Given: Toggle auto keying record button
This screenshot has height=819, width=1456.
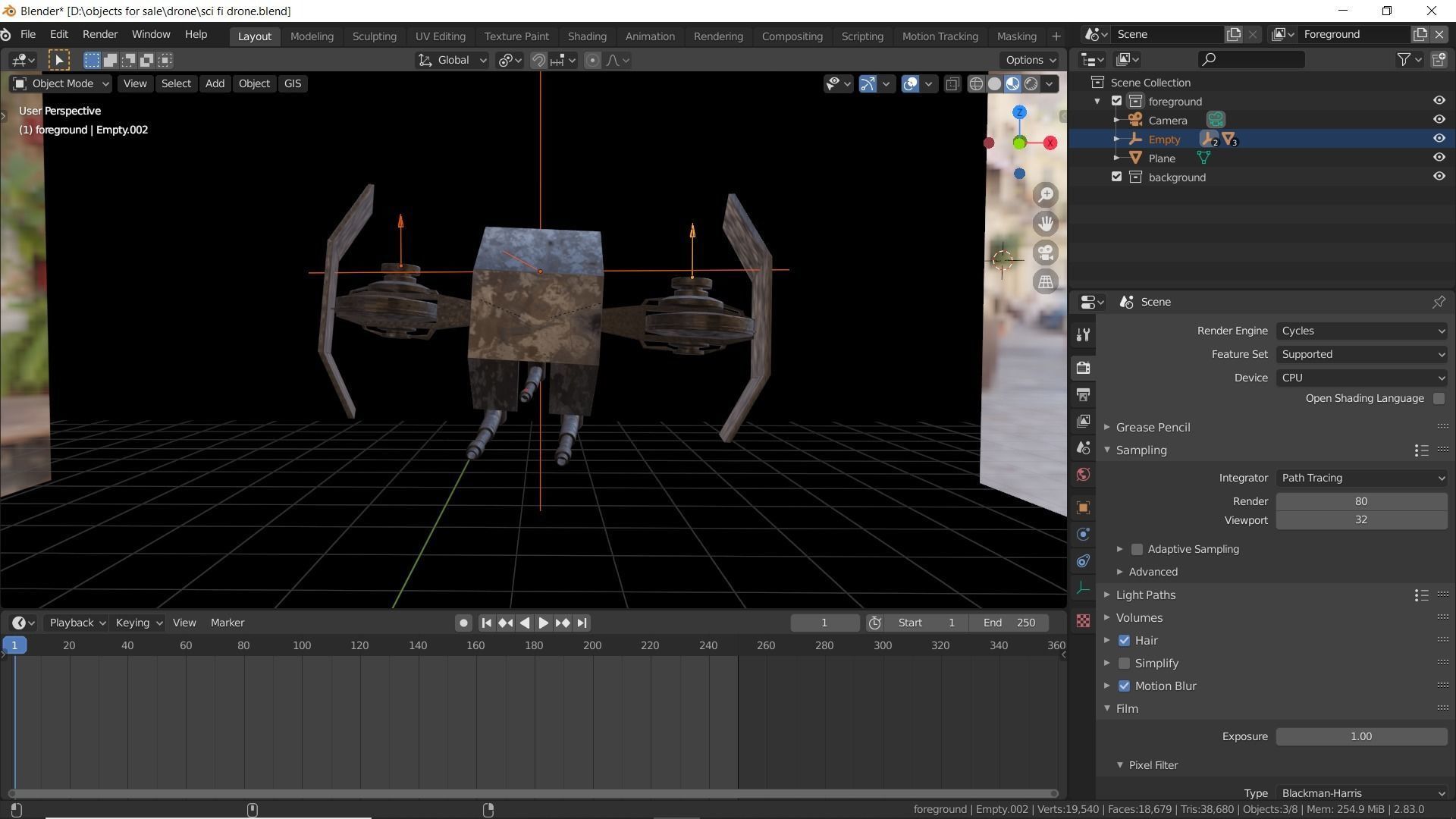Looking at the screenshot, I should (x=463, y=623).
